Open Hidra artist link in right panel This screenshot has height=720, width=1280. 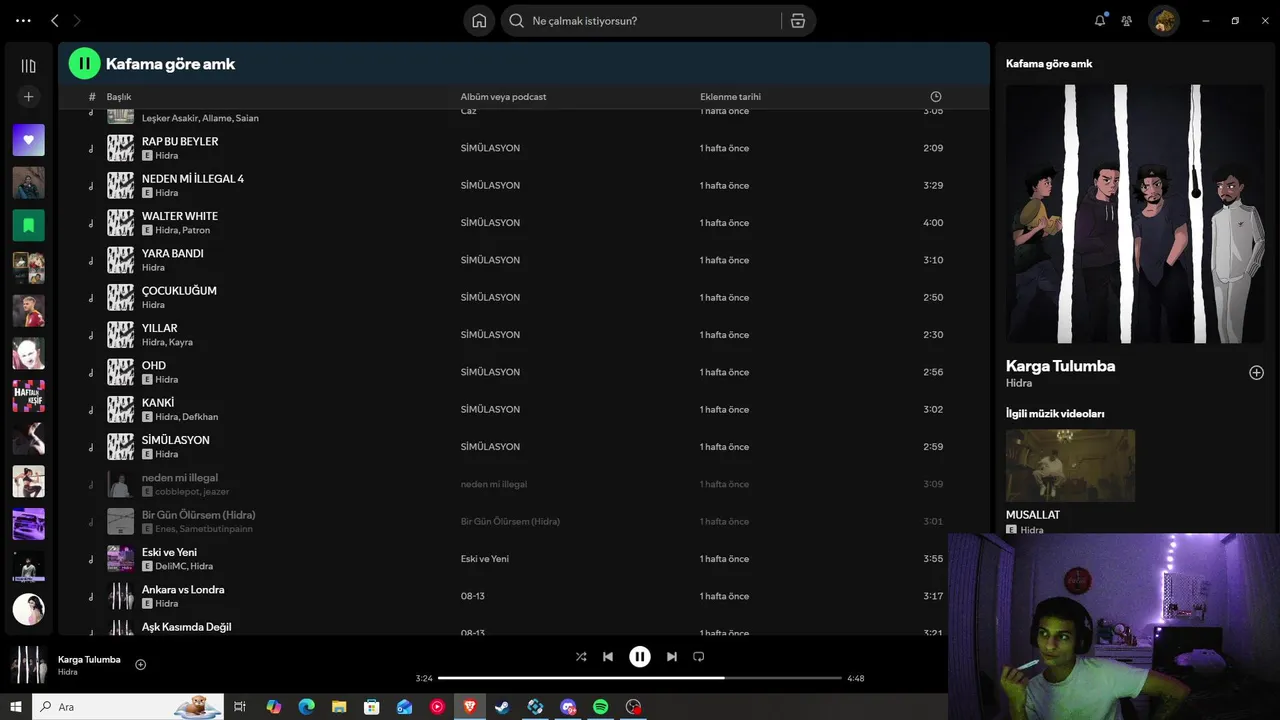tap(1019, 383)
